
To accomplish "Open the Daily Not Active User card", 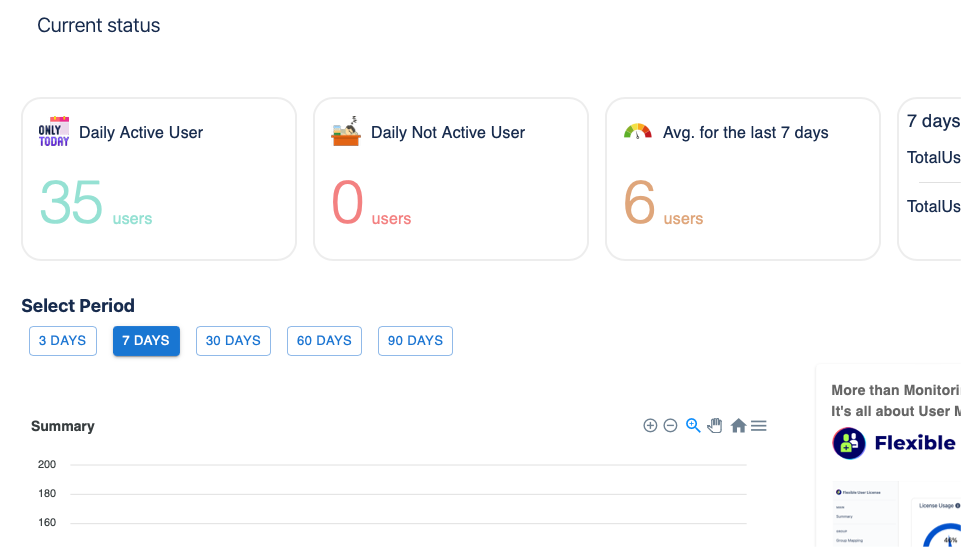I will point(451,179).
